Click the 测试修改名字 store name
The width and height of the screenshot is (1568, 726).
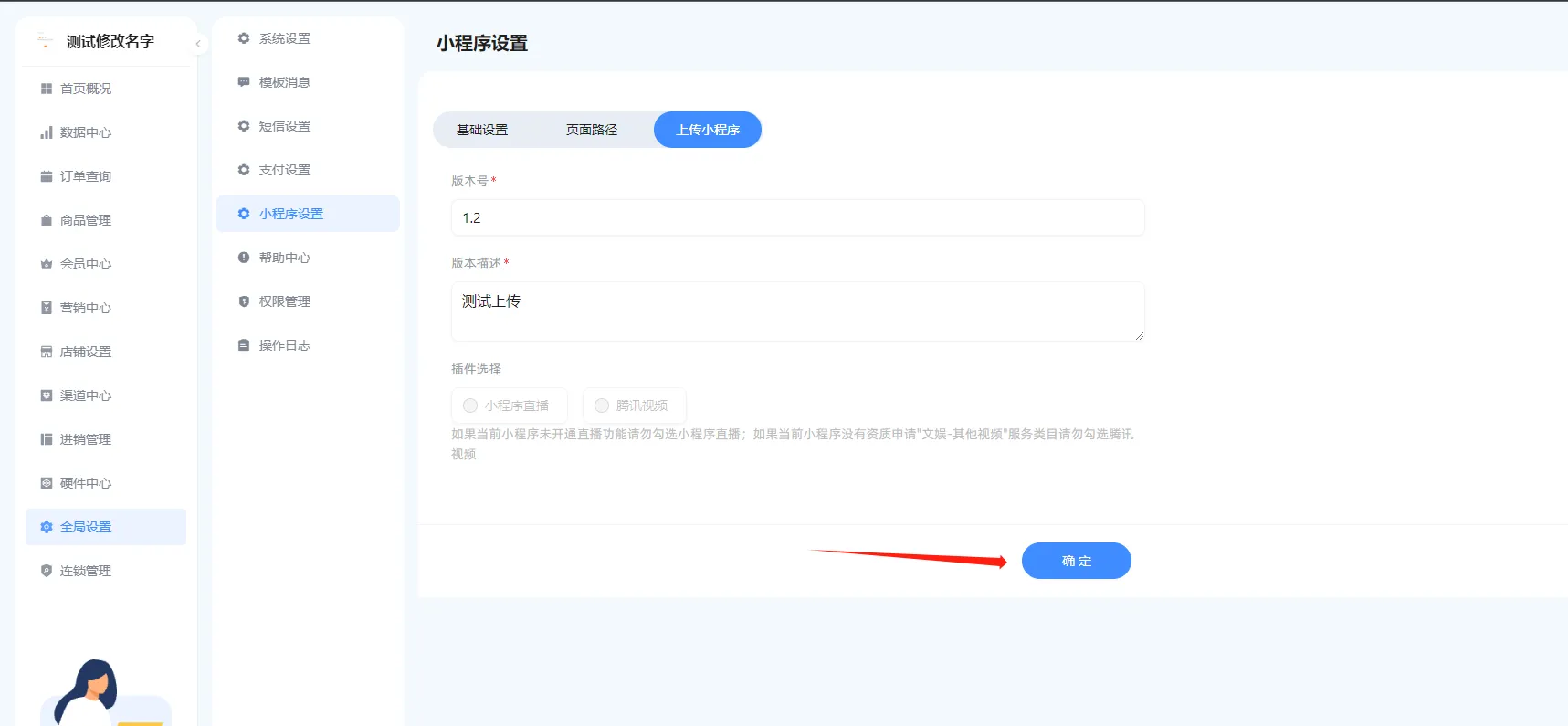pyautogui.click(x=110, y=42)
